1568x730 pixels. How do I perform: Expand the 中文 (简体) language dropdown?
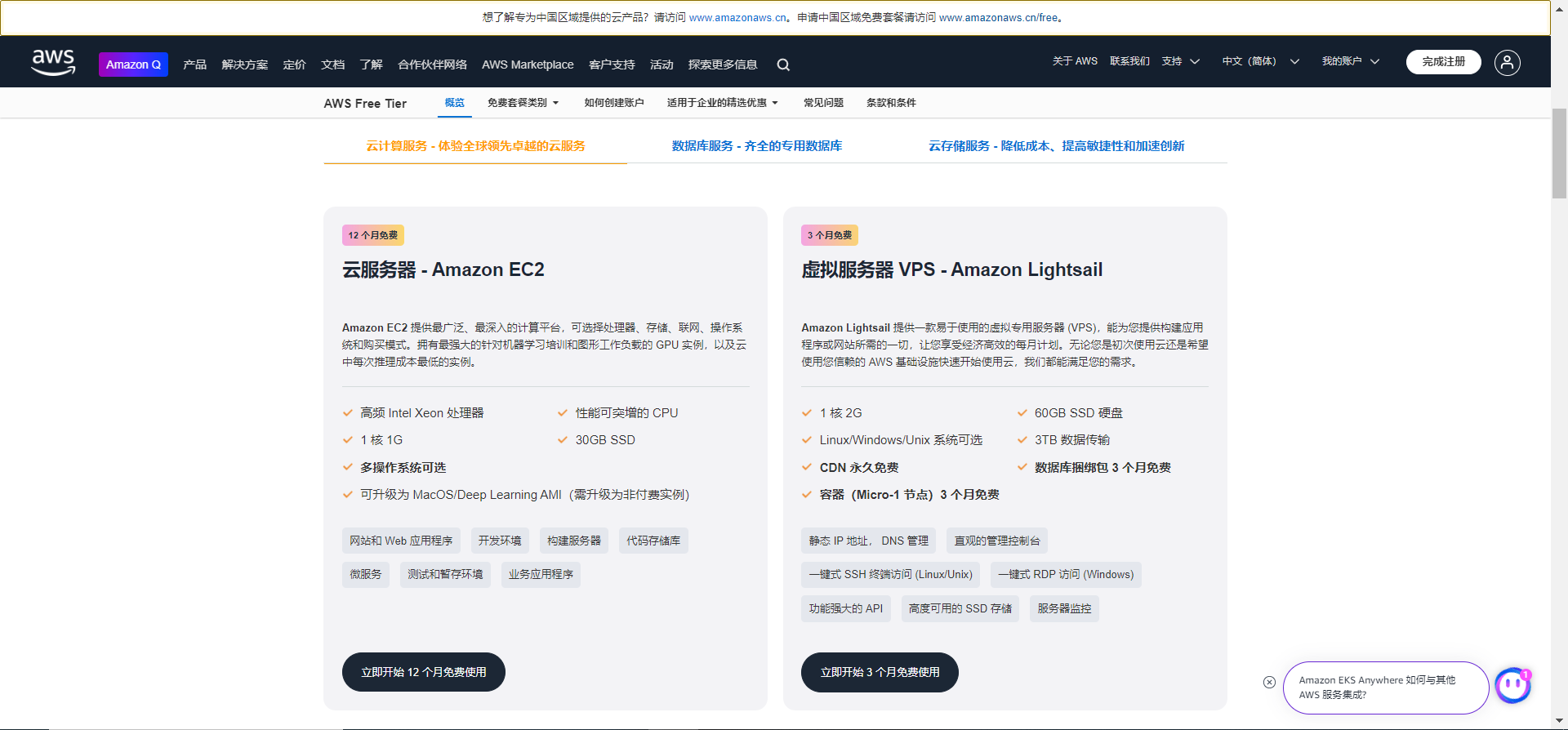tap(1260, 61)
